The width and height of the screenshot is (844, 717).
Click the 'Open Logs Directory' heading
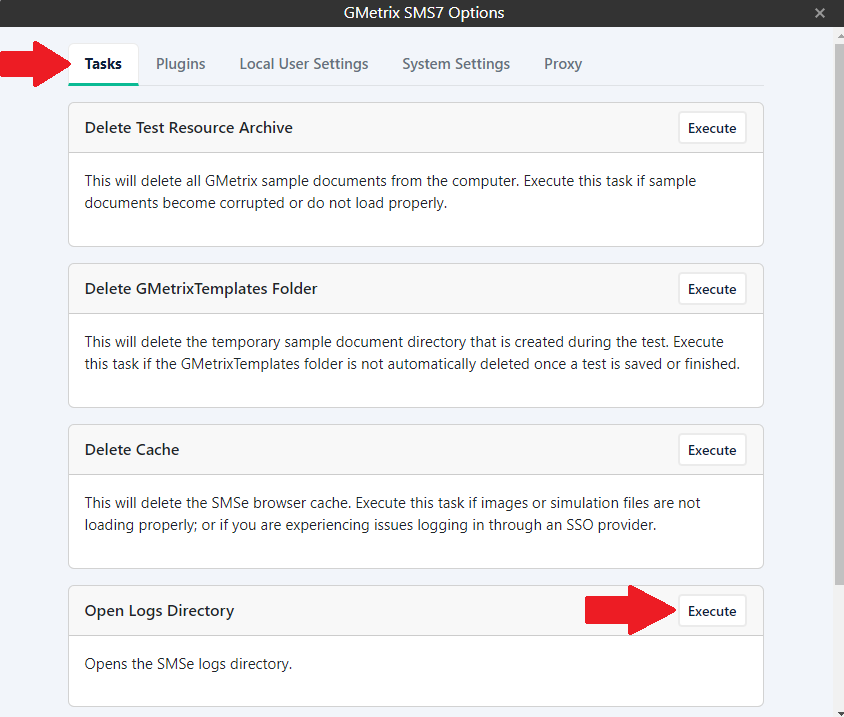click(x=159, y=610)
